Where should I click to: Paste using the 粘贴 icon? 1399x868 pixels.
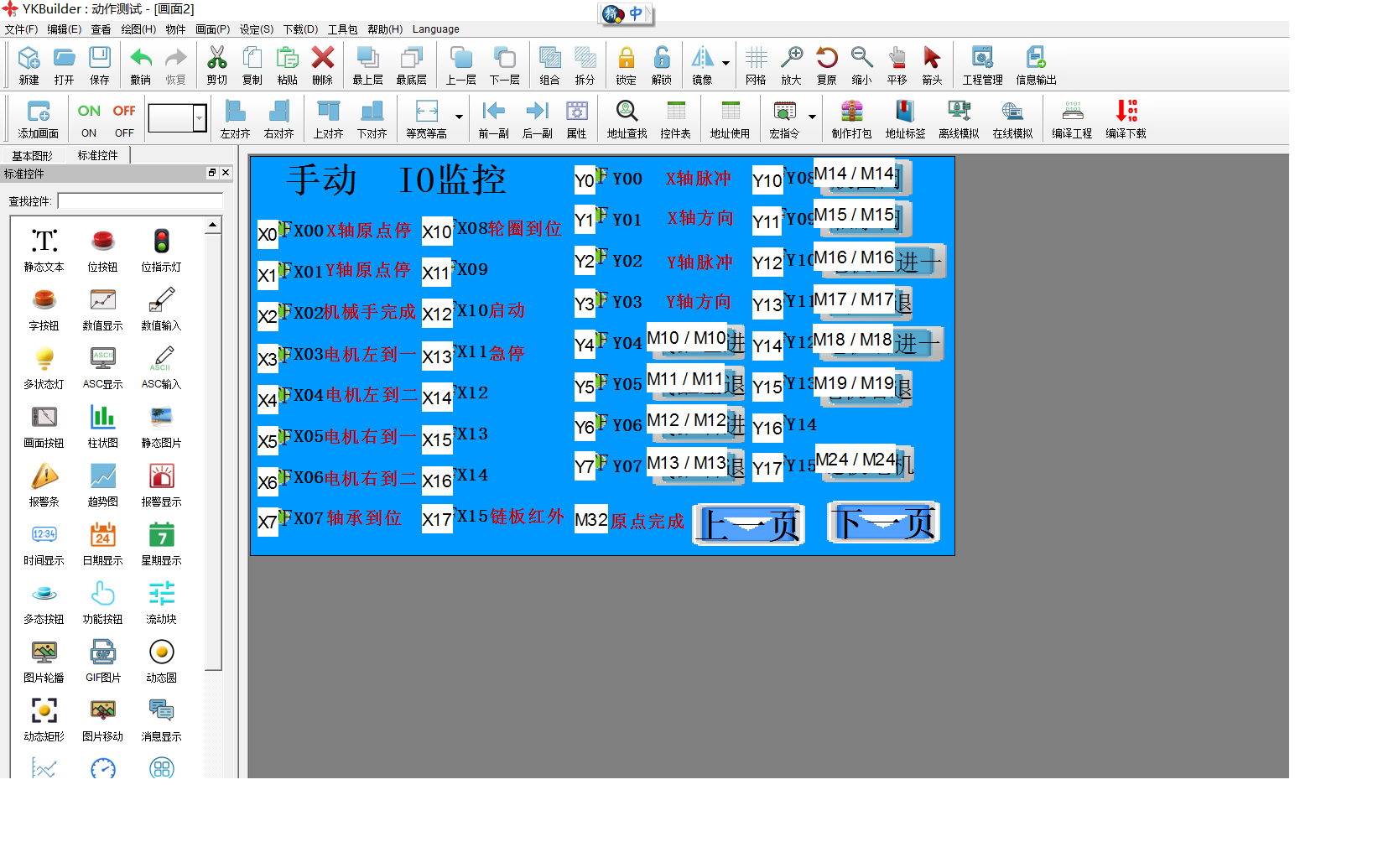pyautogui.click(x=287, y=65)
